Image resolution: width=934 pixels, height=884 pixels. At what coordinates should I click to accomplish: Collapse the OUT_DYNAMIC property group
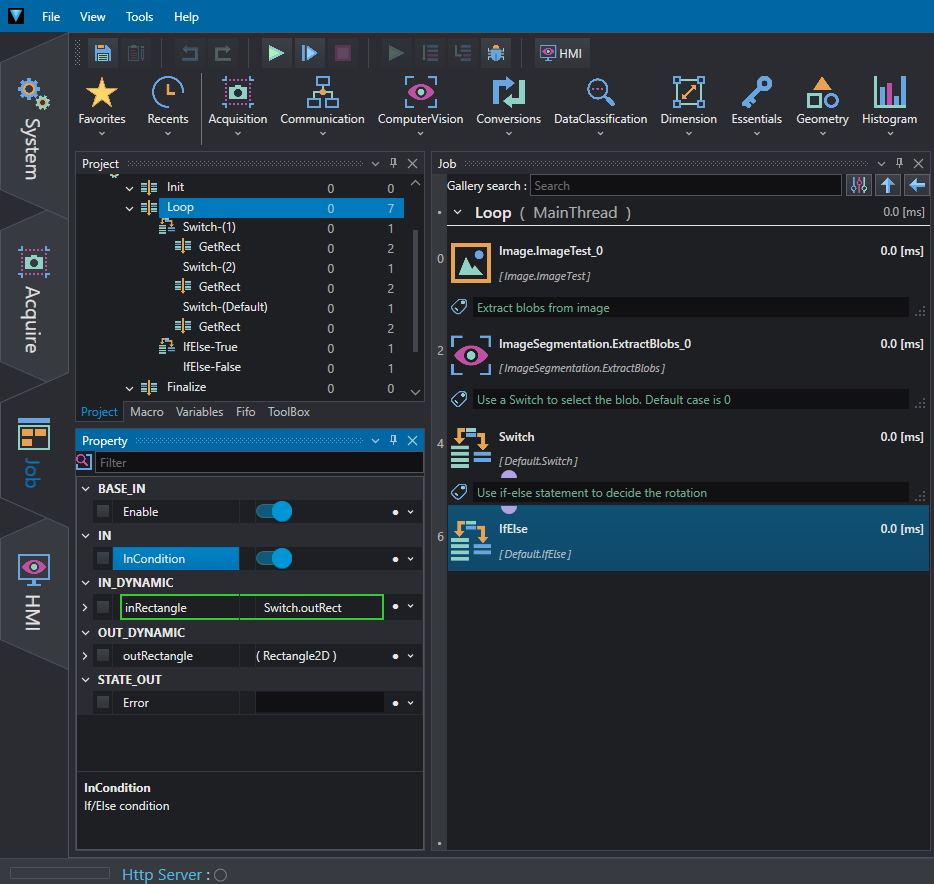(86, 633)
